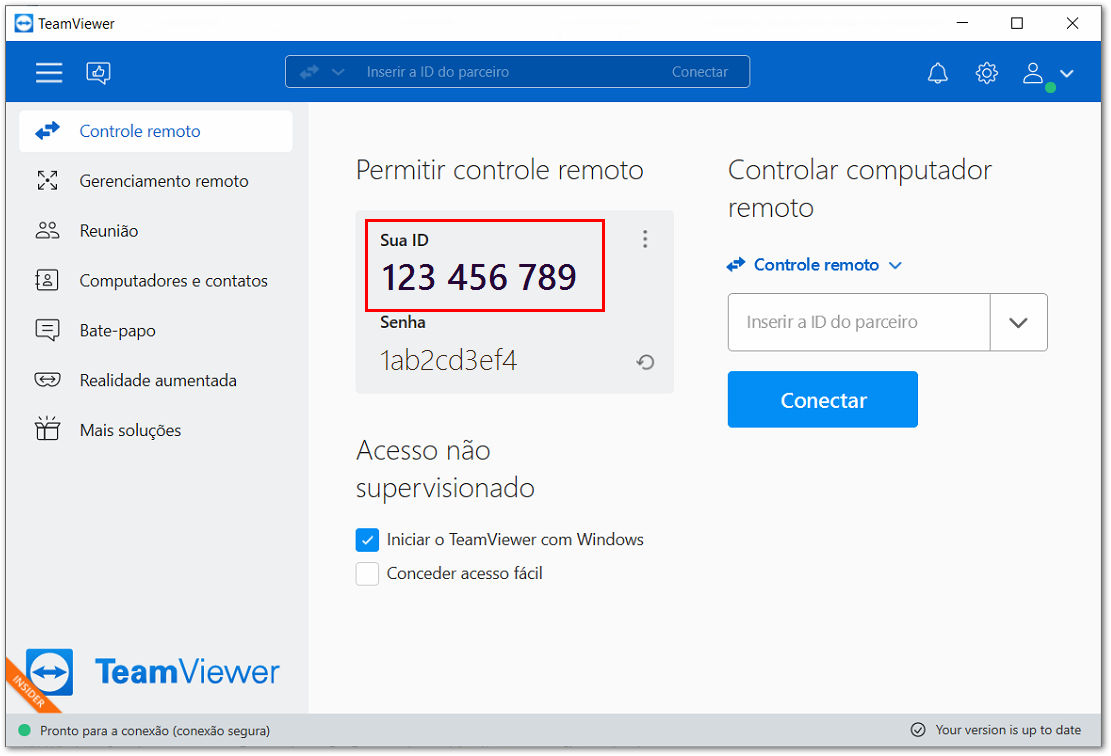Click the feedback thumbs-up icon

tap(98, 72)
